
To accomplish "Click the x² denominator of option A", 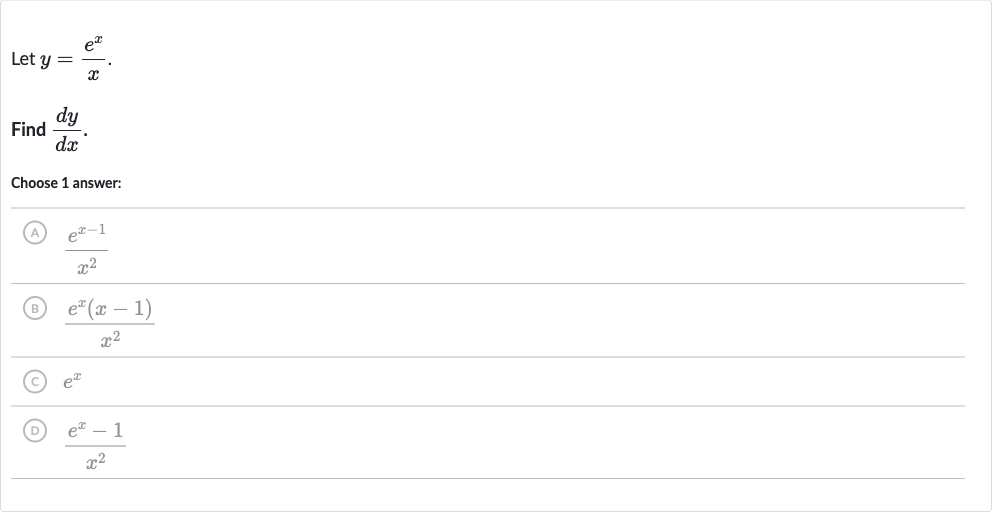I will click(87, 266).
